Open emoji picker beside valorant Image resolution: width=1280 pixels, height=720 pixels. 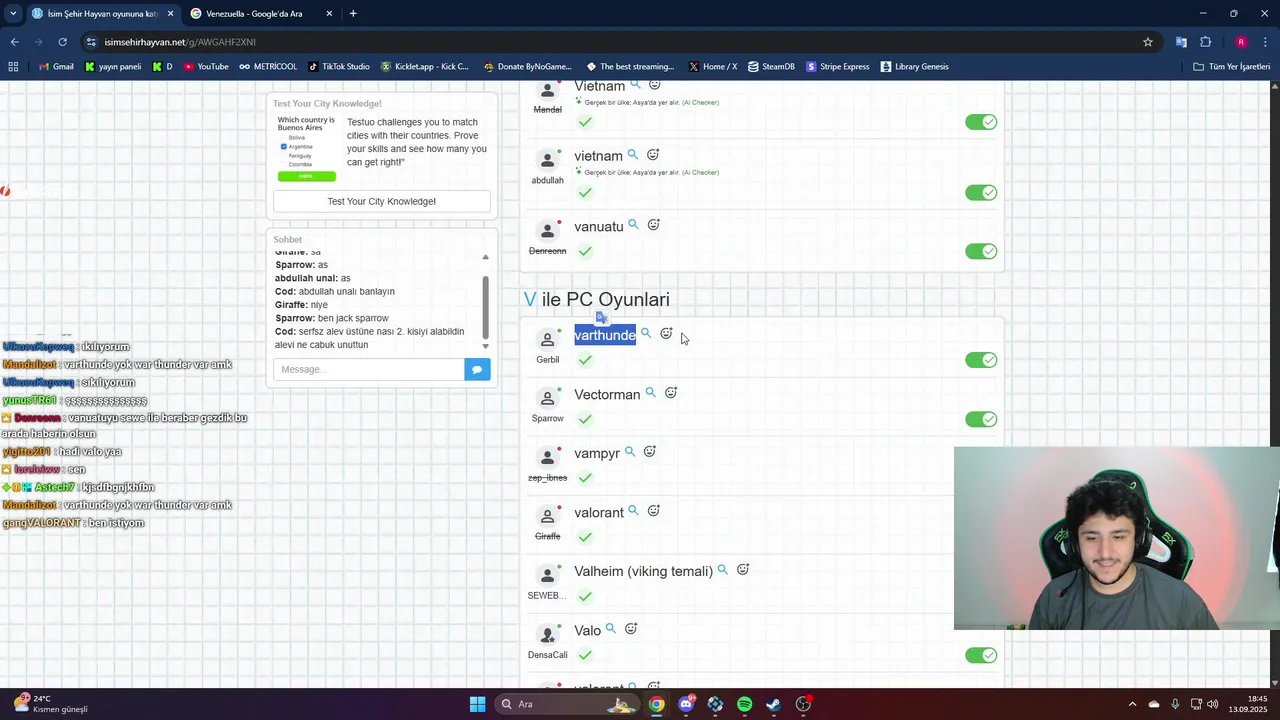click(x=654, y=511)
